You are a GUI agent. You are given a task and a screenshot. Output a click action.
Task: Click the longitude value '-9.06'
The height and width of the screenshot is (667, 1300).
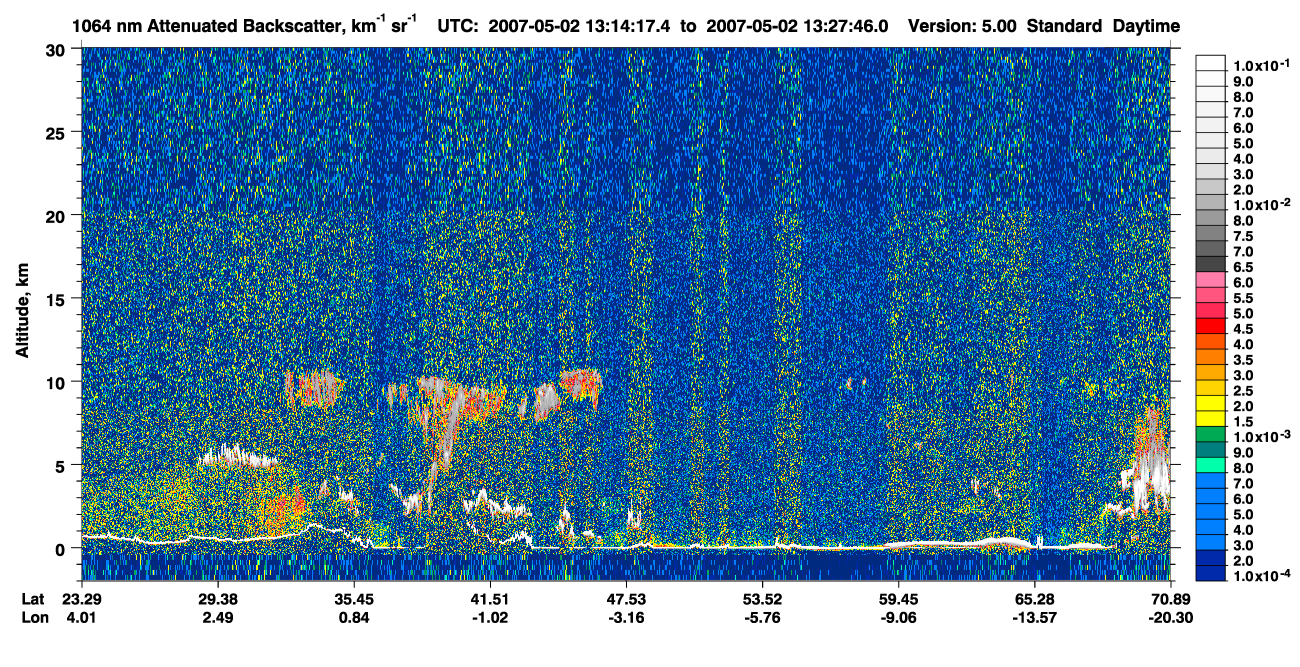[x=897, y=617]
